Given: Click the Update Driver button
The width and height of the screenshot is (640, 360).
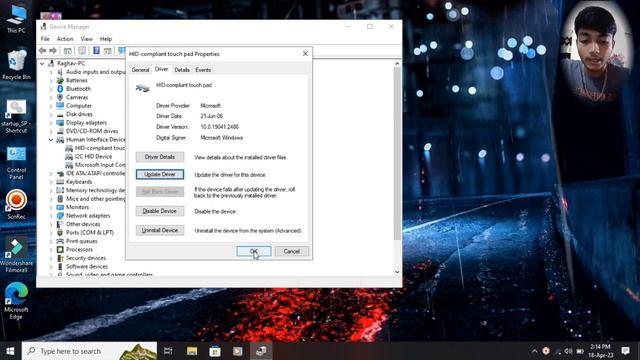Looking at the screenshot, I should click(160, 174).
